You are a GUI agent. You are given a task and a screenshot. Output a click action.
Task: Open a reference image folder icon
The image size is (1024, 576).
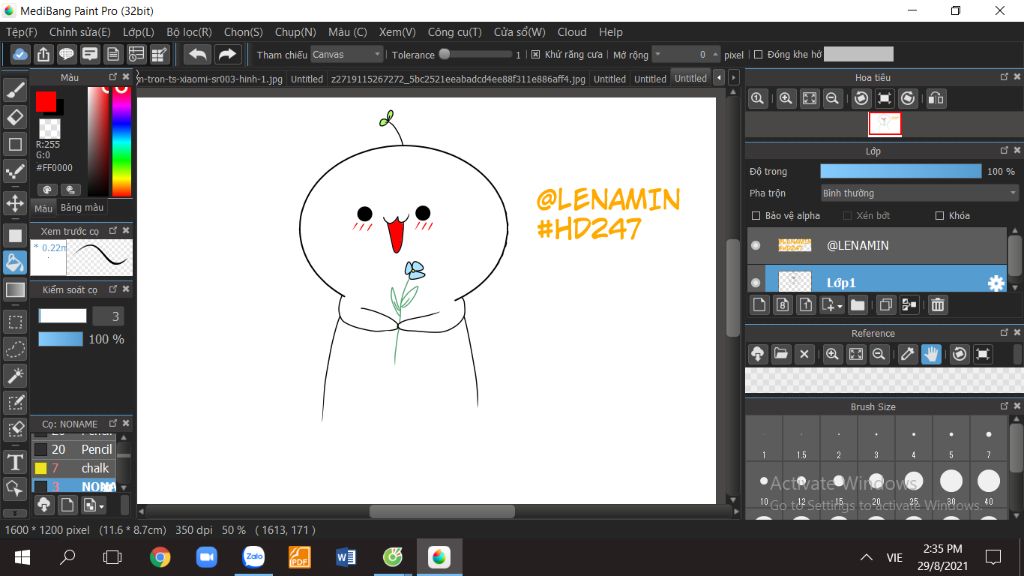pos(780,354)
